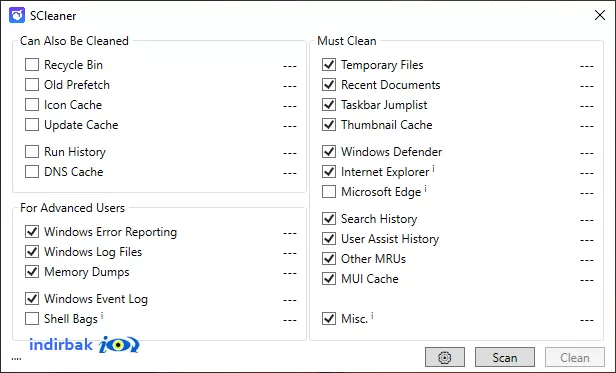Toggle off Taskbar Jumplist

click(329, 105)
